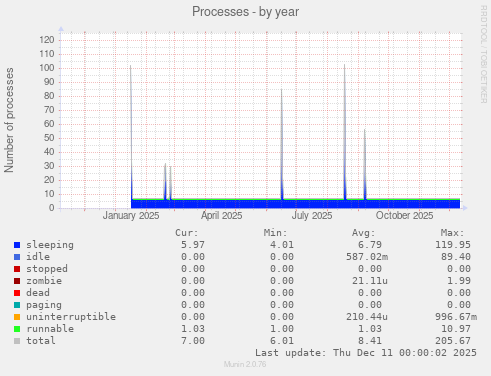Click the runnable legend green swatch

pyautogui.click(x=17, y=329)
